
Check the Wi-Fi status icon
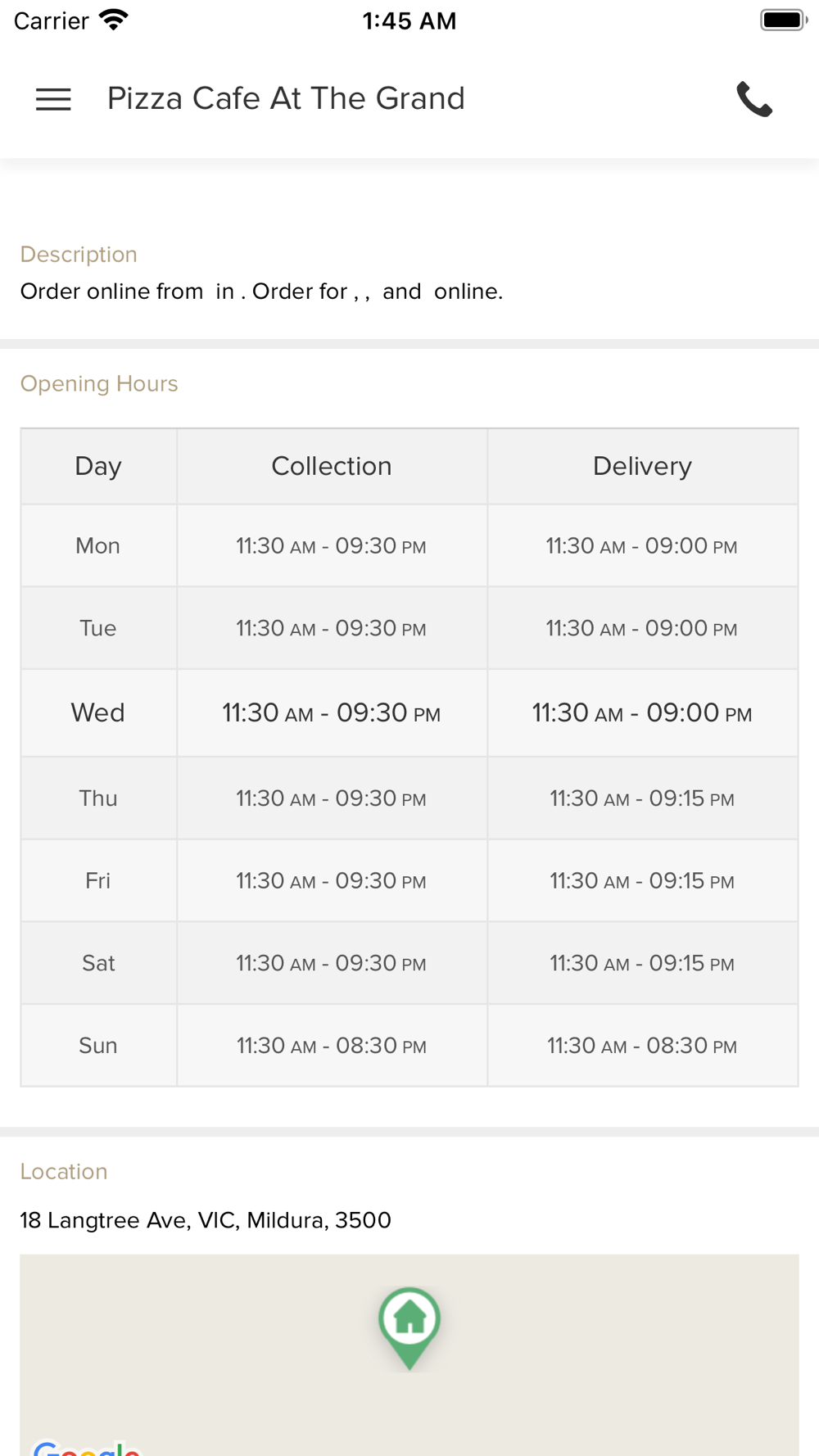click(114, 20)
